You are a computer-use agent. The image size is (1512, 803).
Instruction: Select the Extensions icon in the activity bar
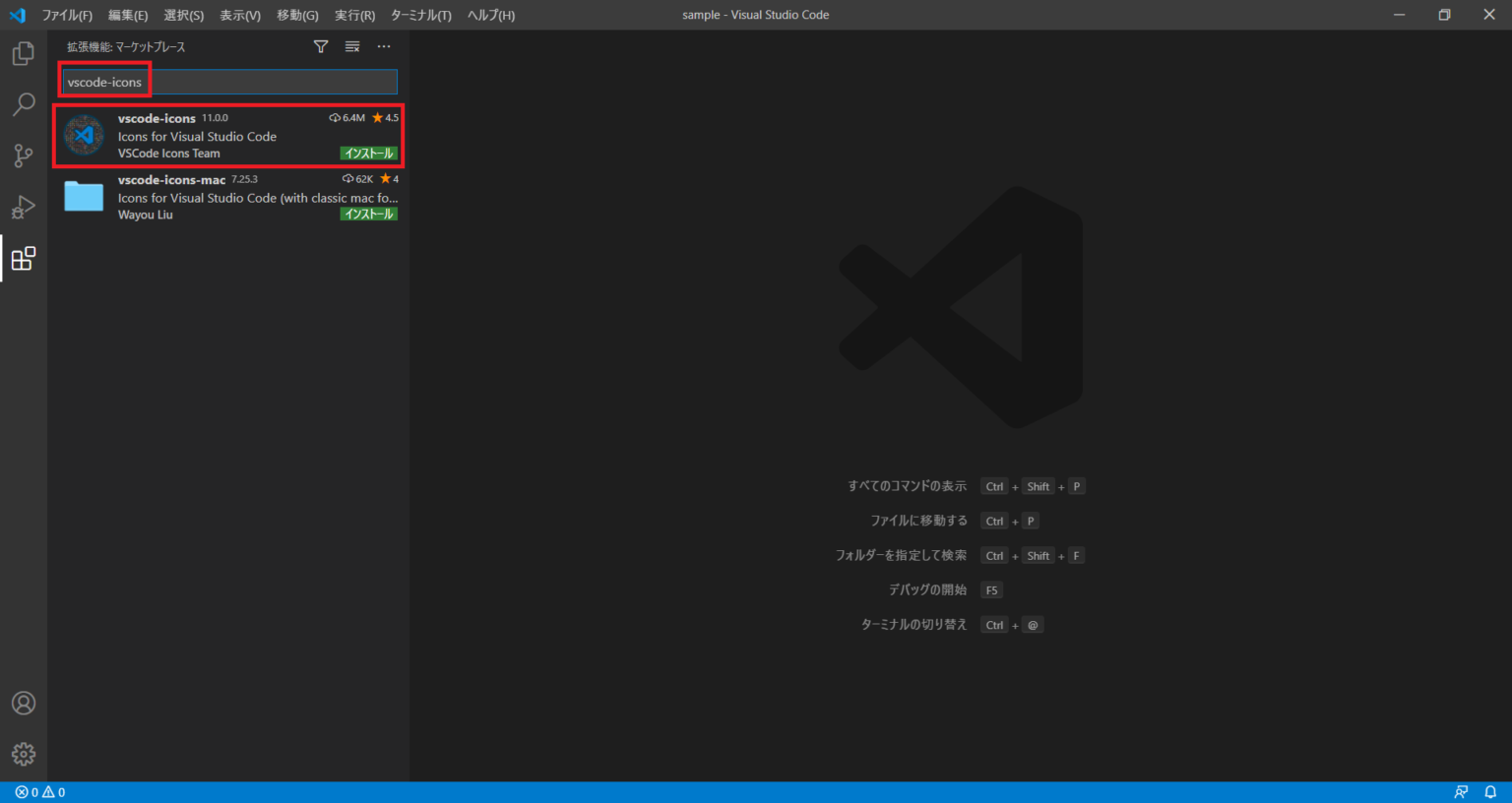tap(23, 258)
